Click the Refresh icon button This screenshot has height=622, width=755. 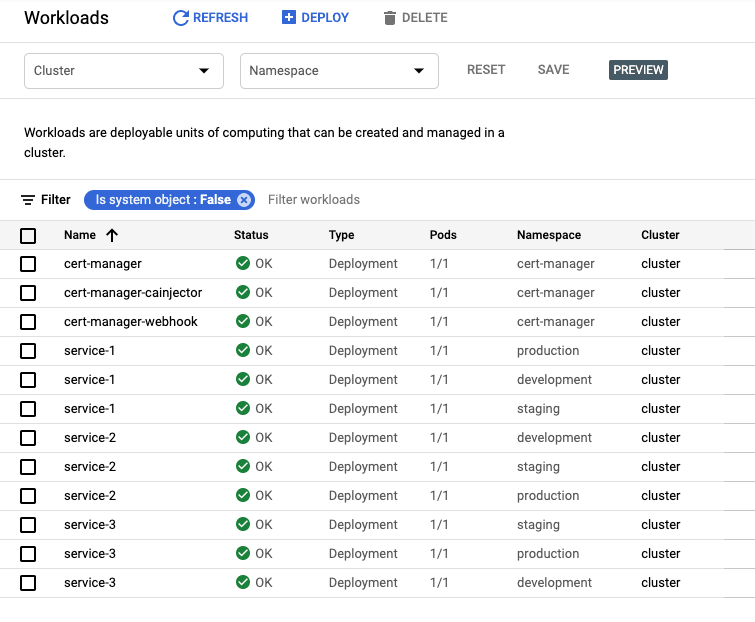pyautogui.click(x=181, y=18)
